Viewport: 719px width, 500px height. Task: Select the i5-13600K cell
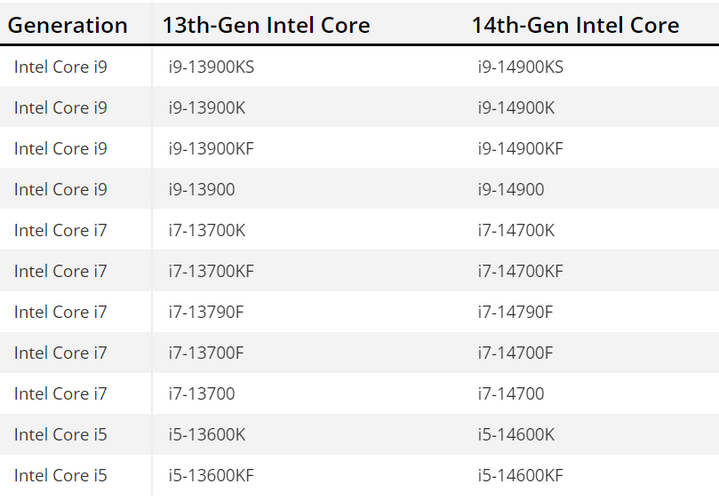tap(206, 435)
